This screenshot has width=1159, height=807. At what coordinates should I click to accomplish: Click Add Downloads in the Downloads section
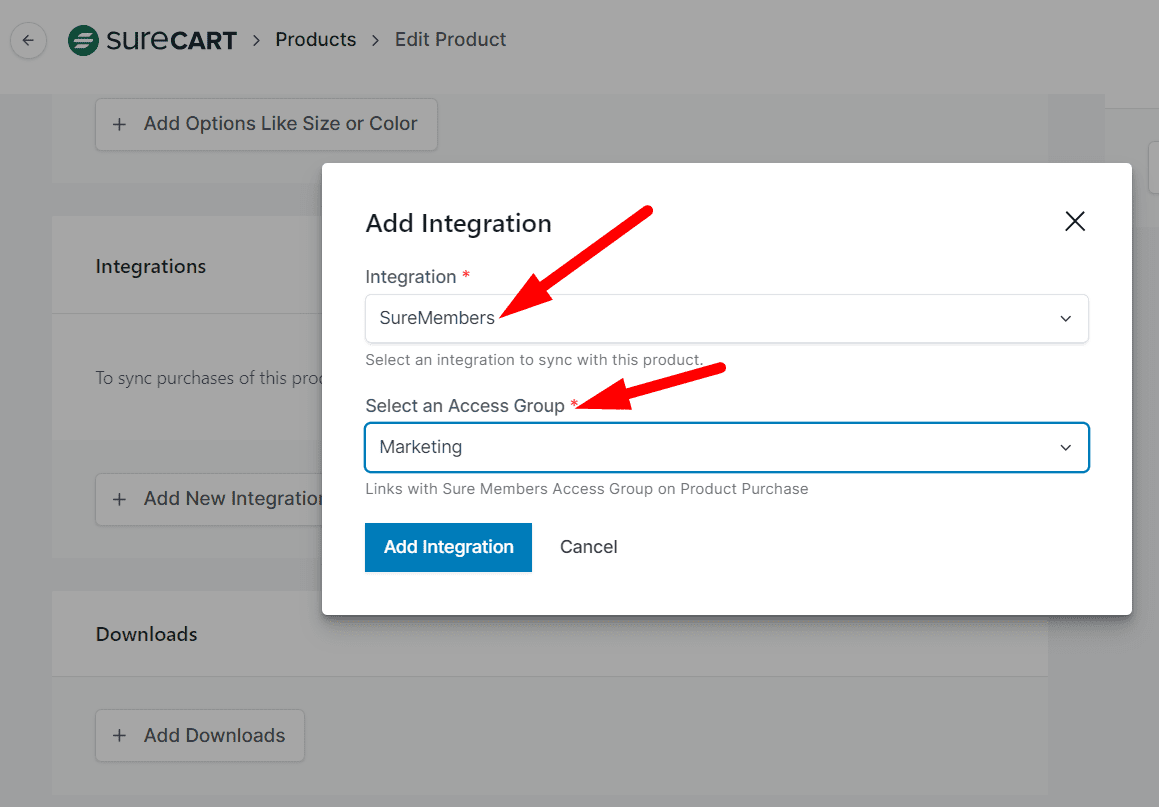pos(199,735)
